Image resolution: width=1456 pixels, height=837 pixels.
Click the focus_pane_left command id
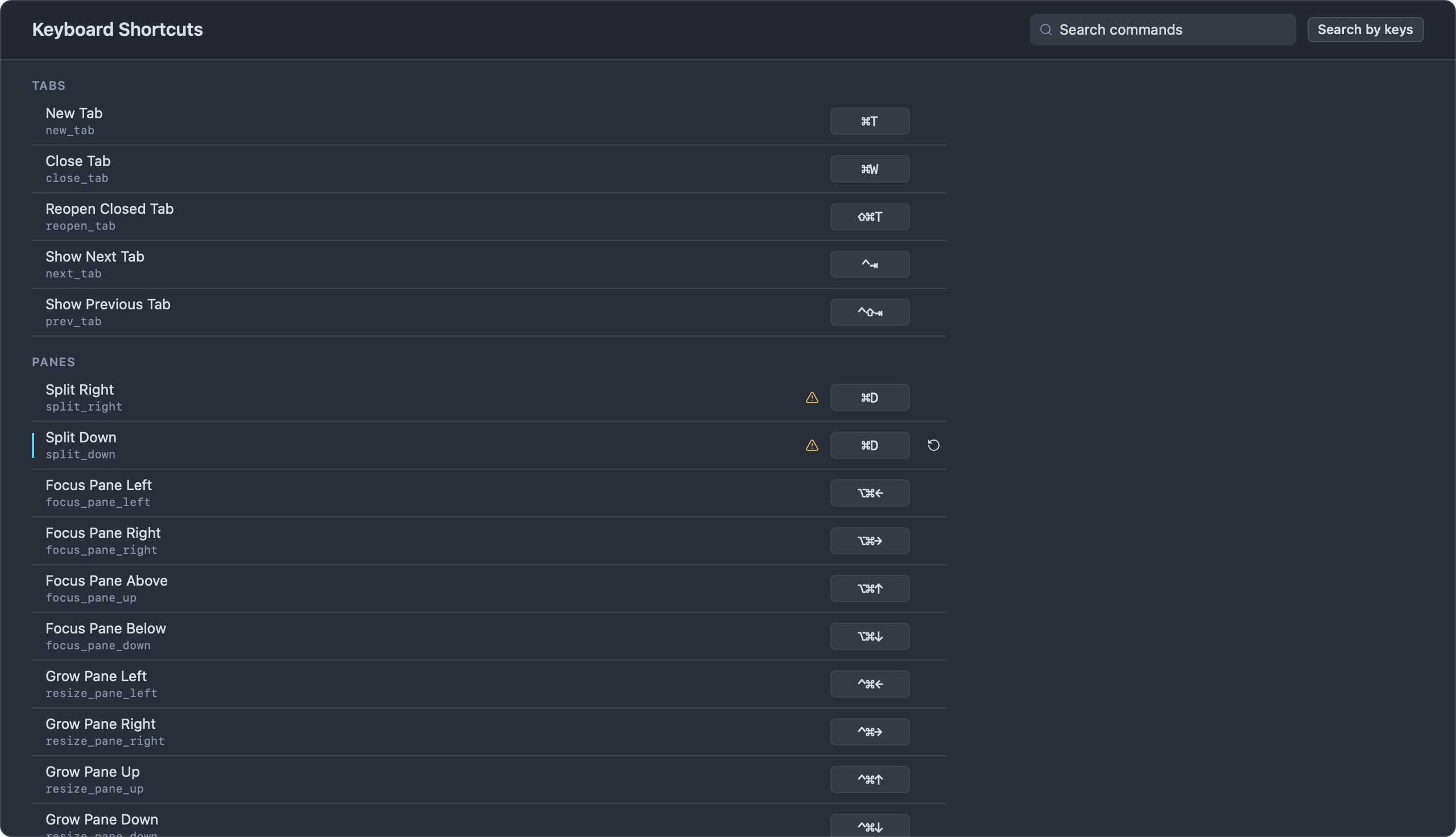(98, 503)
